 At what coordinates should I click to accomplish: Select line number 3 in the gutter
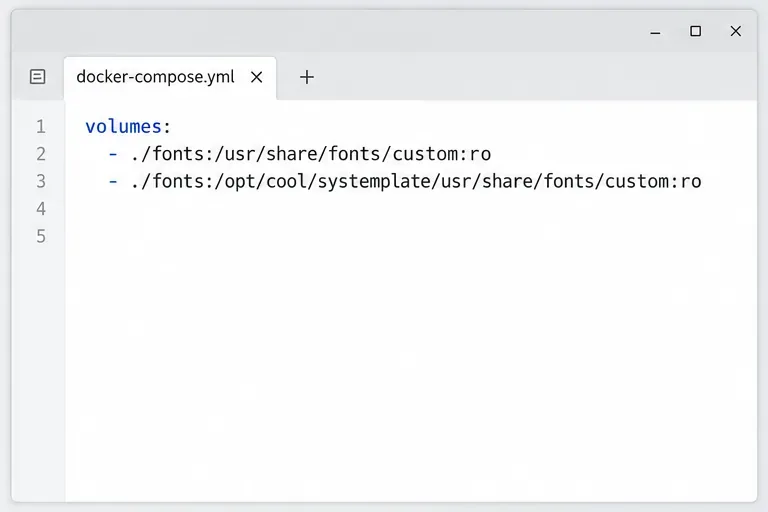[x=41, y=182]
